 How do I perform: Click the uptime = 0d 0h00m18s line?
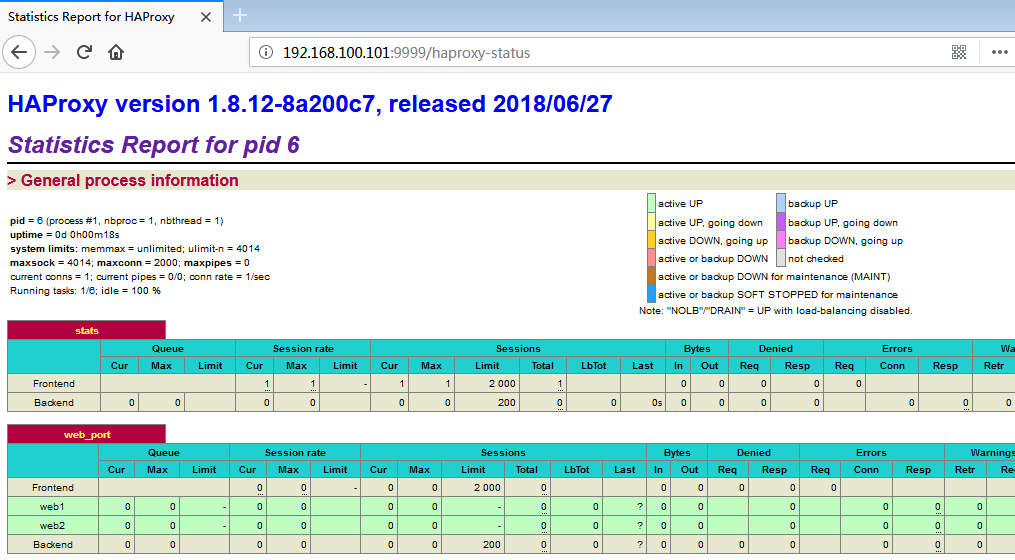pyautogui.click(x=65, y=234)
